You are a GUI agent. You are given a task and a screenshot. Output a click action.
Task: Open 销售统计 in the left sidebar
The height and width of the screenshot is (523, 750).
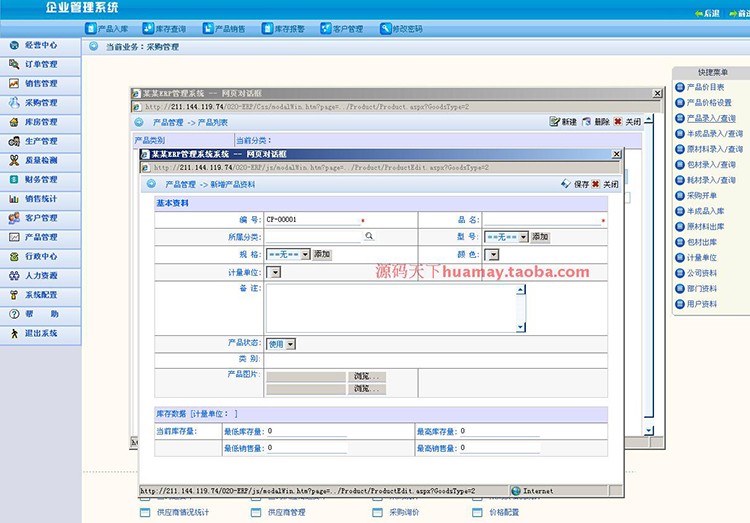40,199
